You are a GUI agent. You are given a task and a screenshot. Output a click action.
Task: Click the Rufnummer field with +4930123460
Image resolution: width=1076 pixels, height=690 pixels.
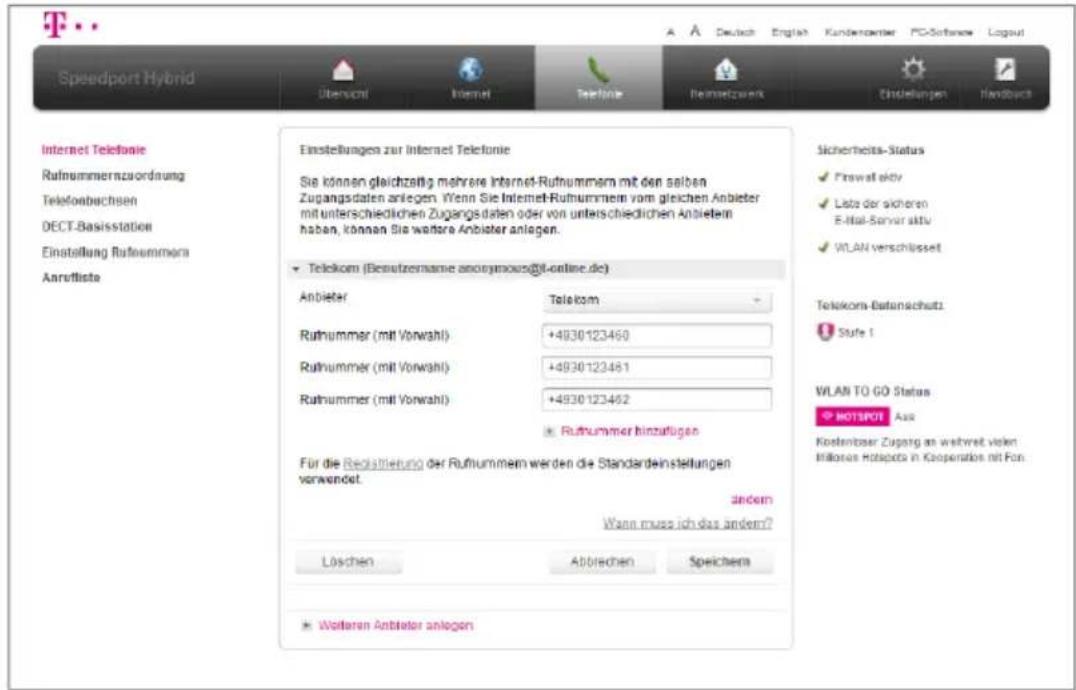657,335
